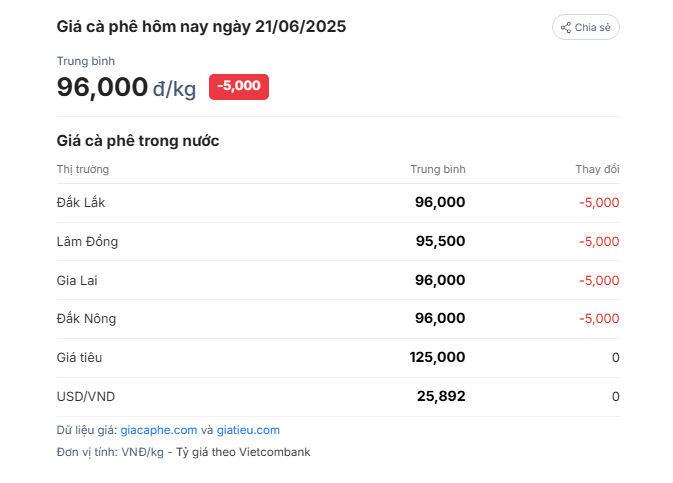Click the USD/VND row label
673x483 pixels.
pos(86,396)
